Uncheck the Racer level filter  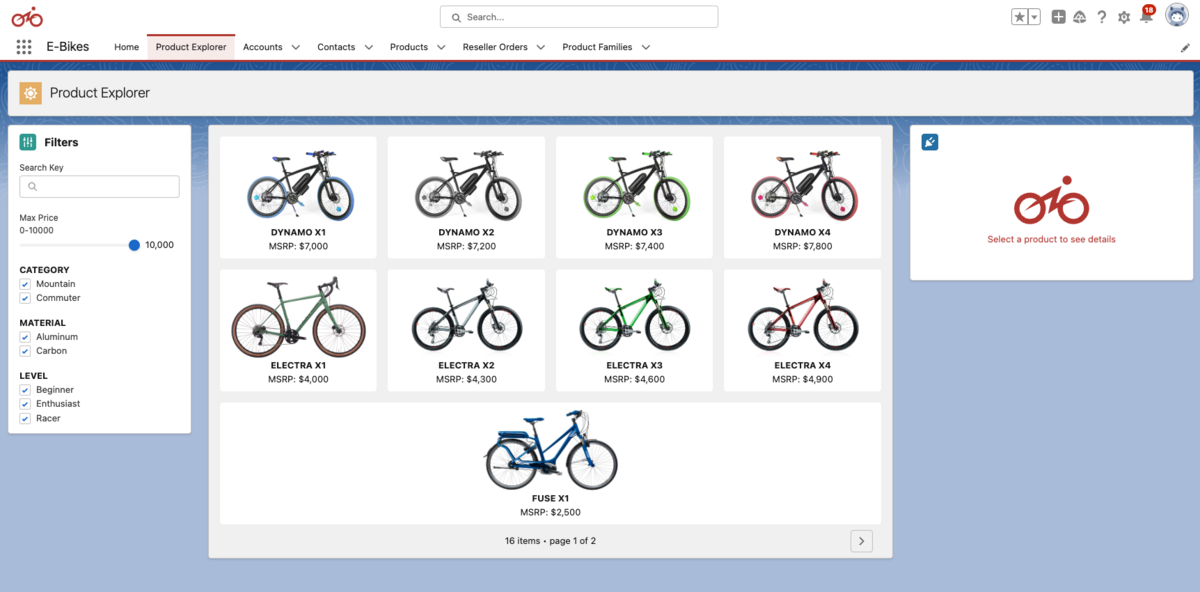pyautogui.click(x=25, y=418)
